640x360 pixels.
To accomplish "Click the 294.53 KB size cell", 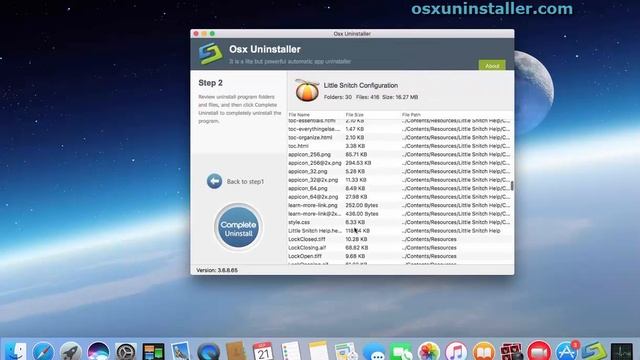I will [x=358, y=163].
